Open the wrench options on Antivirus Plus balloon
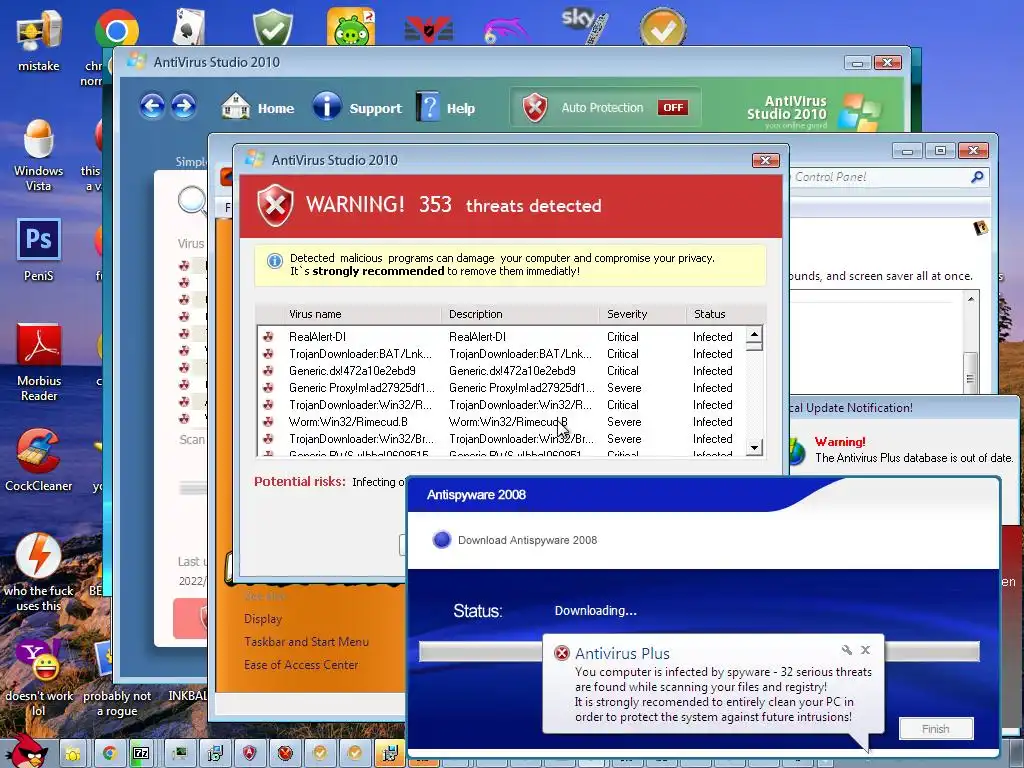This screenshot has width=1024, height=768. [847, 650]
